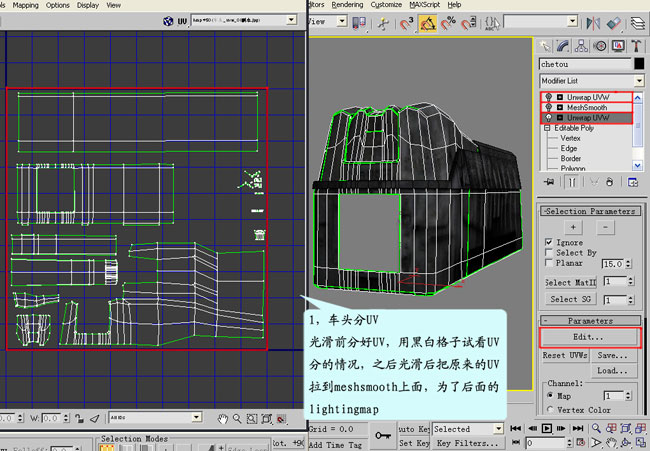Toggle the lock selection icon in UV editor
The width and height of the screenshot is (650, 451).
click(80, 419)
